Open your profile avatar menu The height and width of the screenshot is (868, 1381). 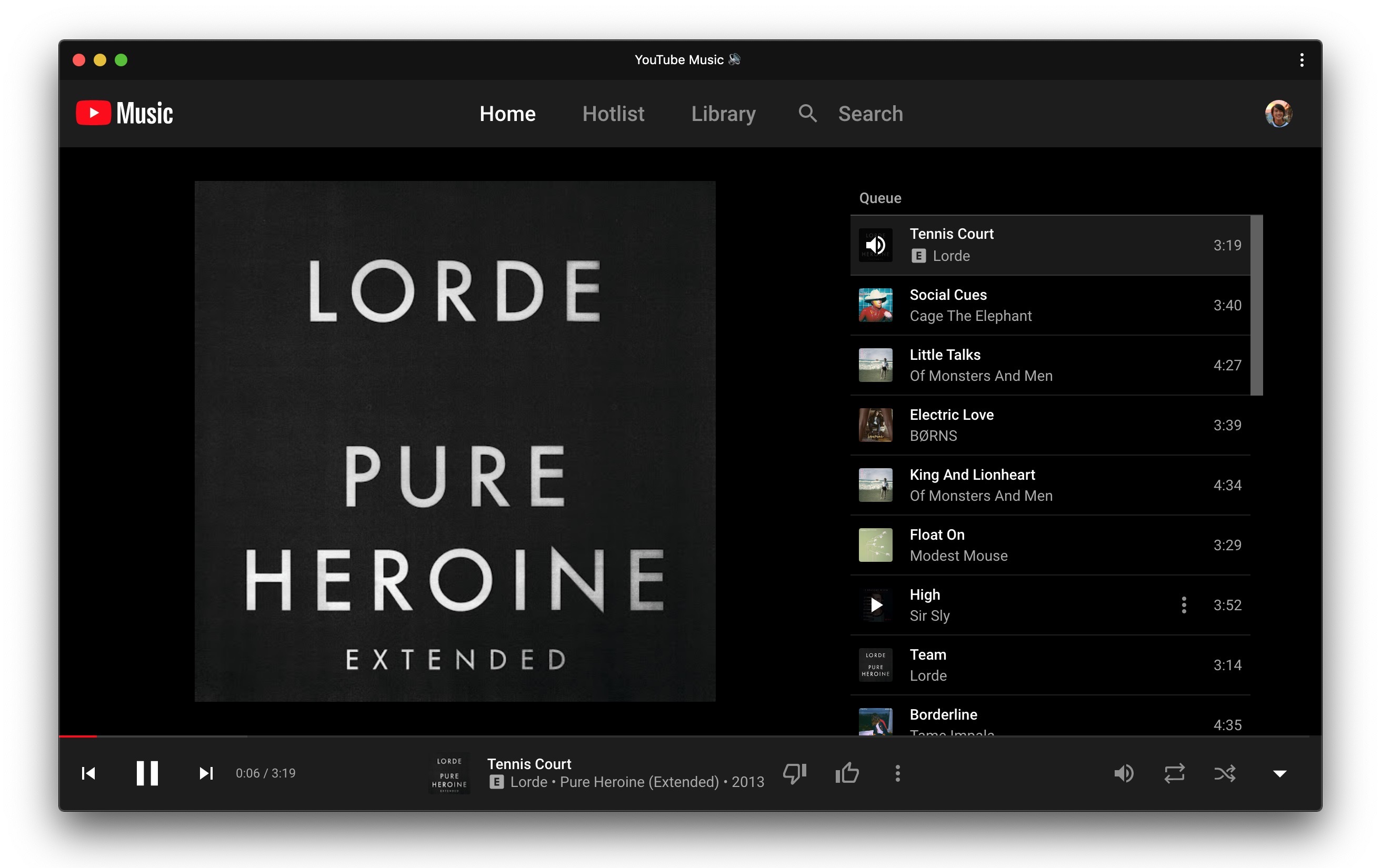click(x=1278, y=114)
